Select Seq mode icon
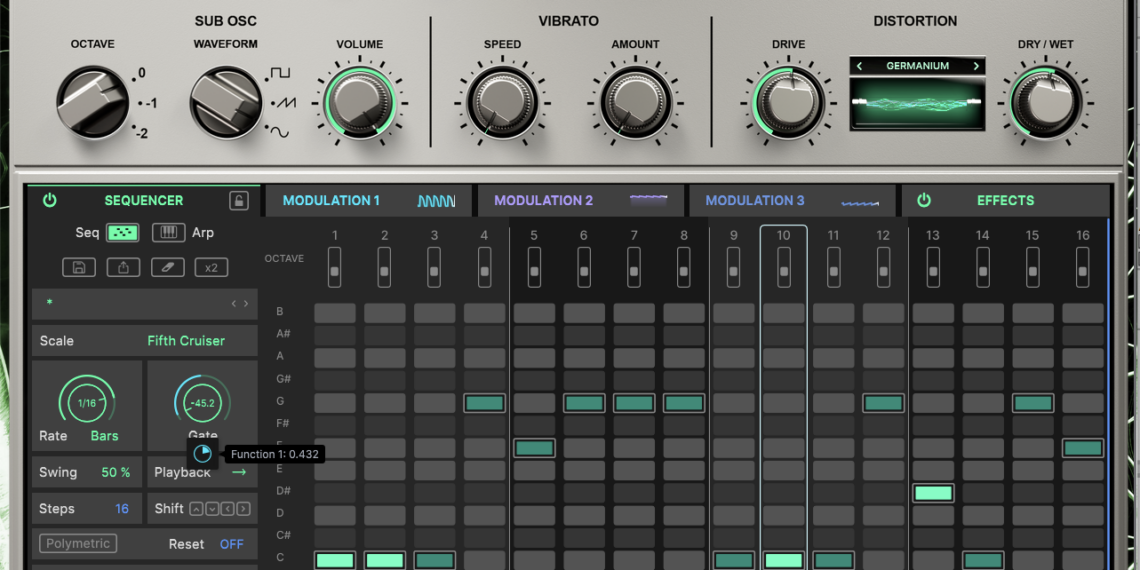This screenshot has width=1140, height=570. (x=122, y=232)
